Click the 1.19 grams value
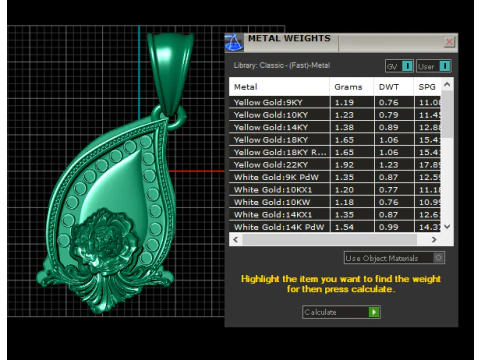480x360 pixels. 344,102
